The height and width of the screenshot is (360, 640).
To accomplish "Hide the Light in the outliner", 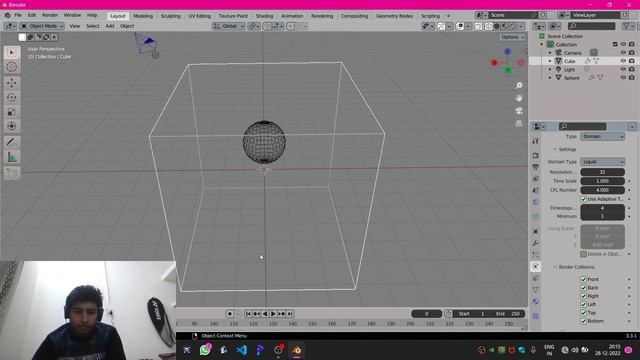I will pyautogui.click(x=623, y=69).
